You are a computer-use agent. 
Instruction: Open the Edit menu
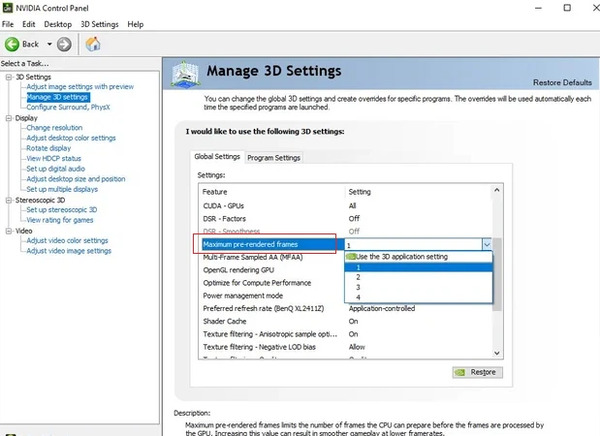coord(29,24)
